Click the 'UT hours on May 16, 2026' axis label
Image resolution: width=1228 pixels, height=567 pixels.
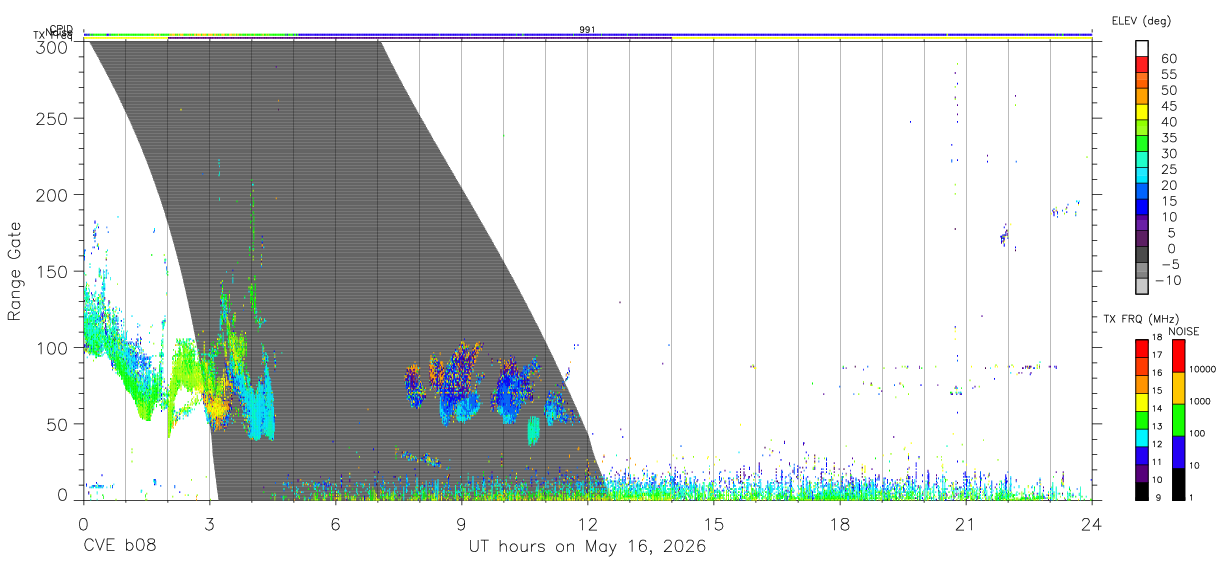click(x=588, y=547)
